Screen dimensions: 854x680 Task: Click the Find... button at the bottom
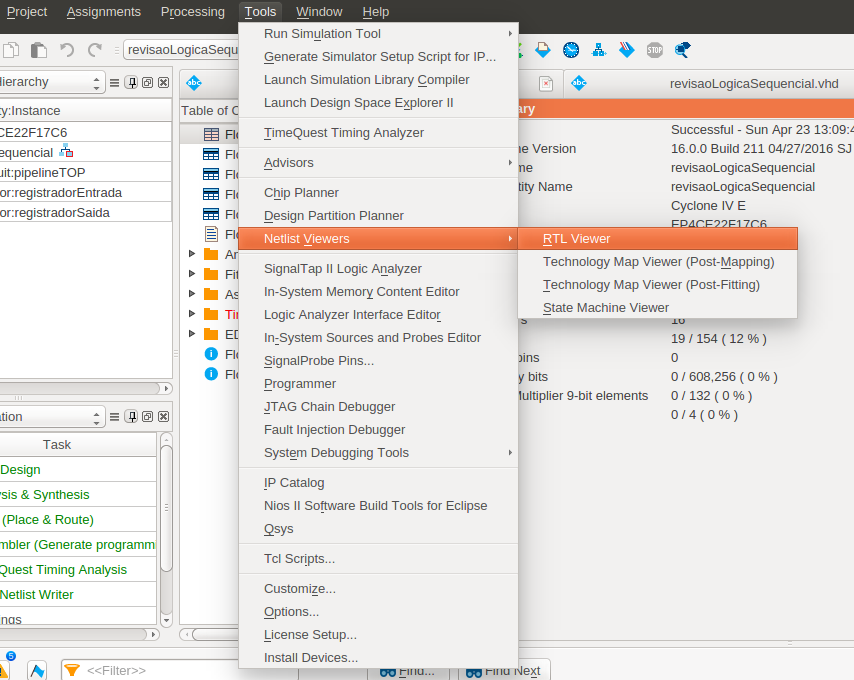[407, 671]
